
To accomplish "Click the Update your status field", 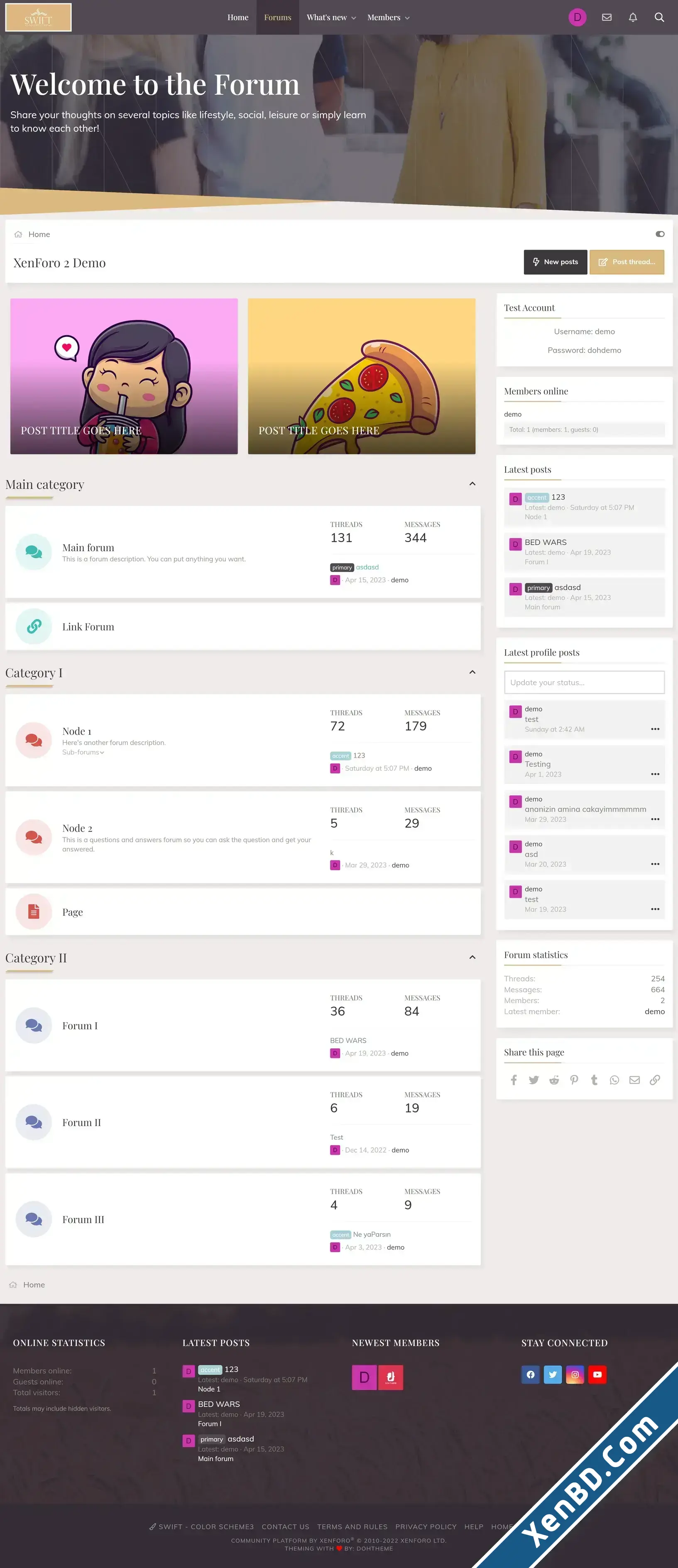I will (584, 682).
